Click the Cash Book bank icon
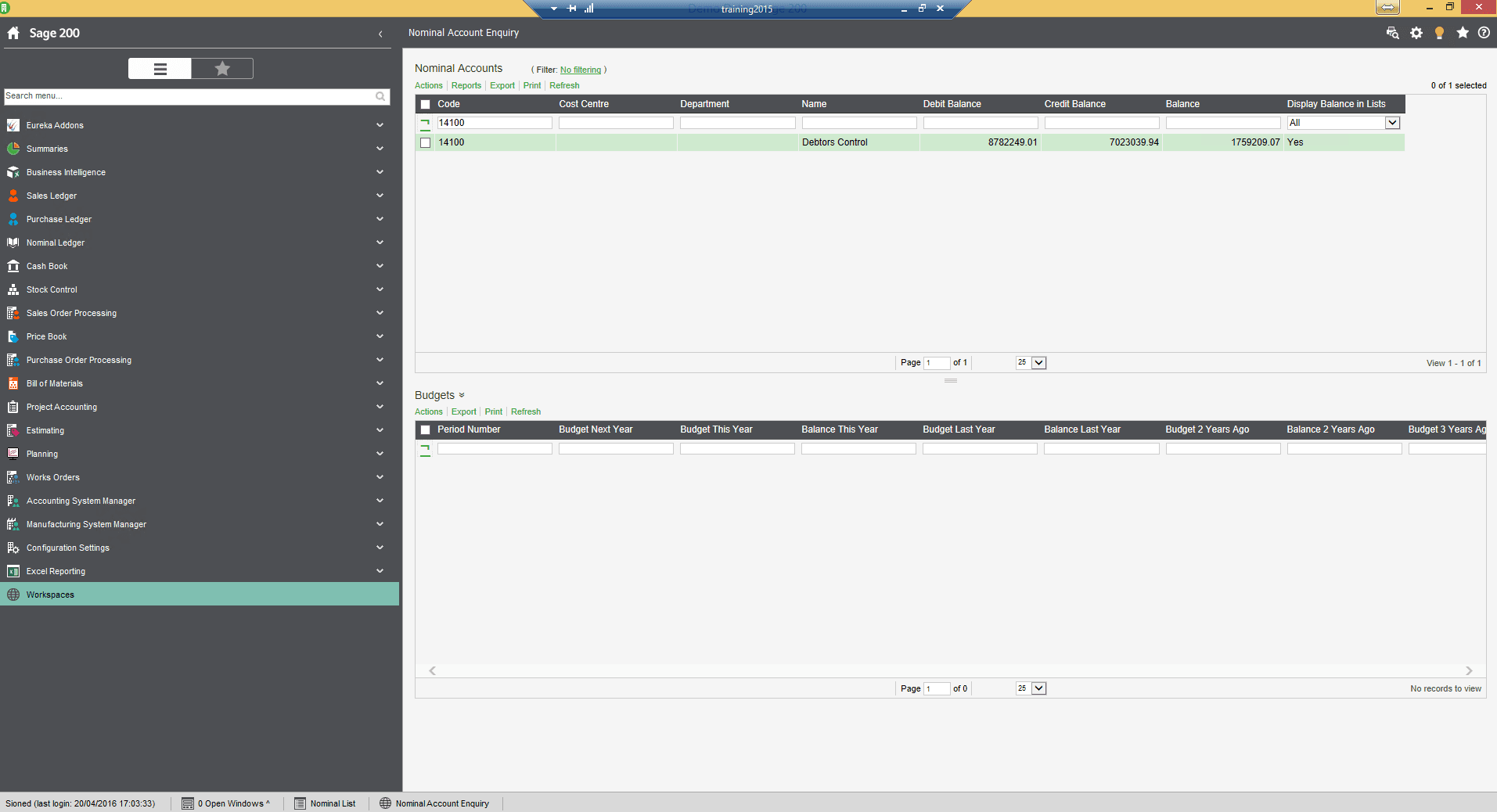The image size is (1497, 812). (13, 266)
